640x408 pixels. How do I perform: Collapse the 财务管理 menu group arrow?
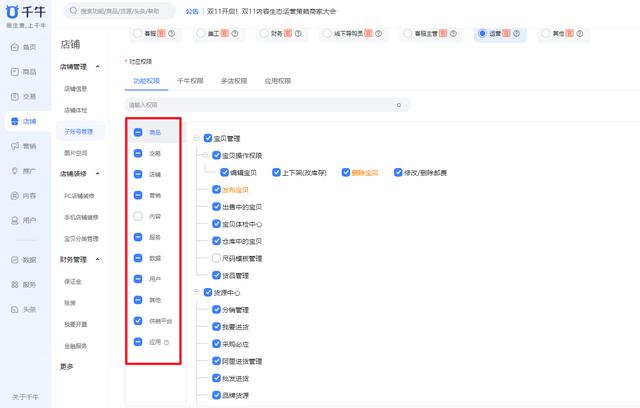coord(98,259)
